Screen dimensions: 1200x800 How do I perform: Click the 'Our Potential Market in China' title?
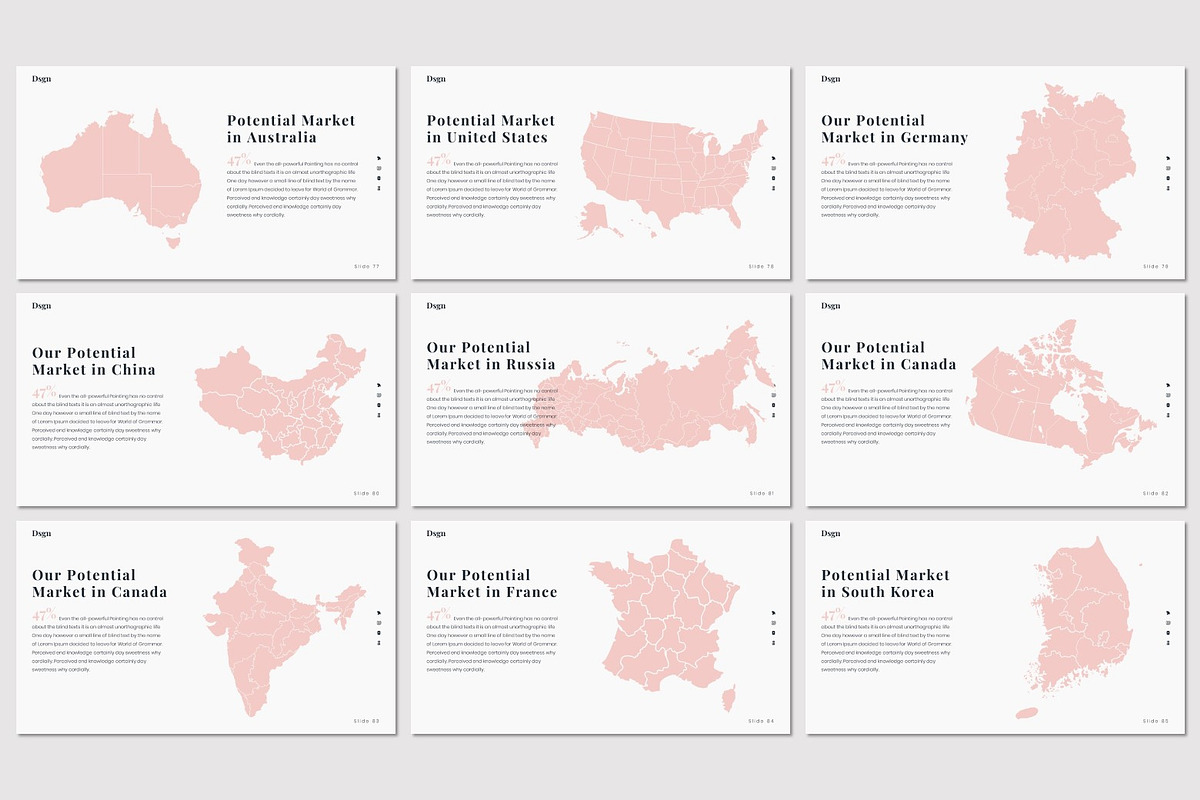pos(94,361)
